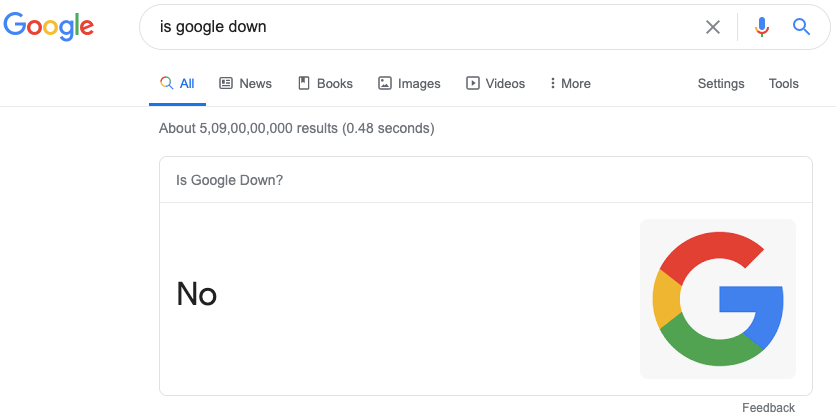Switch to the Videos tab
Image resolution: width=836 pixels, height=418 pixels.
[496, 84]
